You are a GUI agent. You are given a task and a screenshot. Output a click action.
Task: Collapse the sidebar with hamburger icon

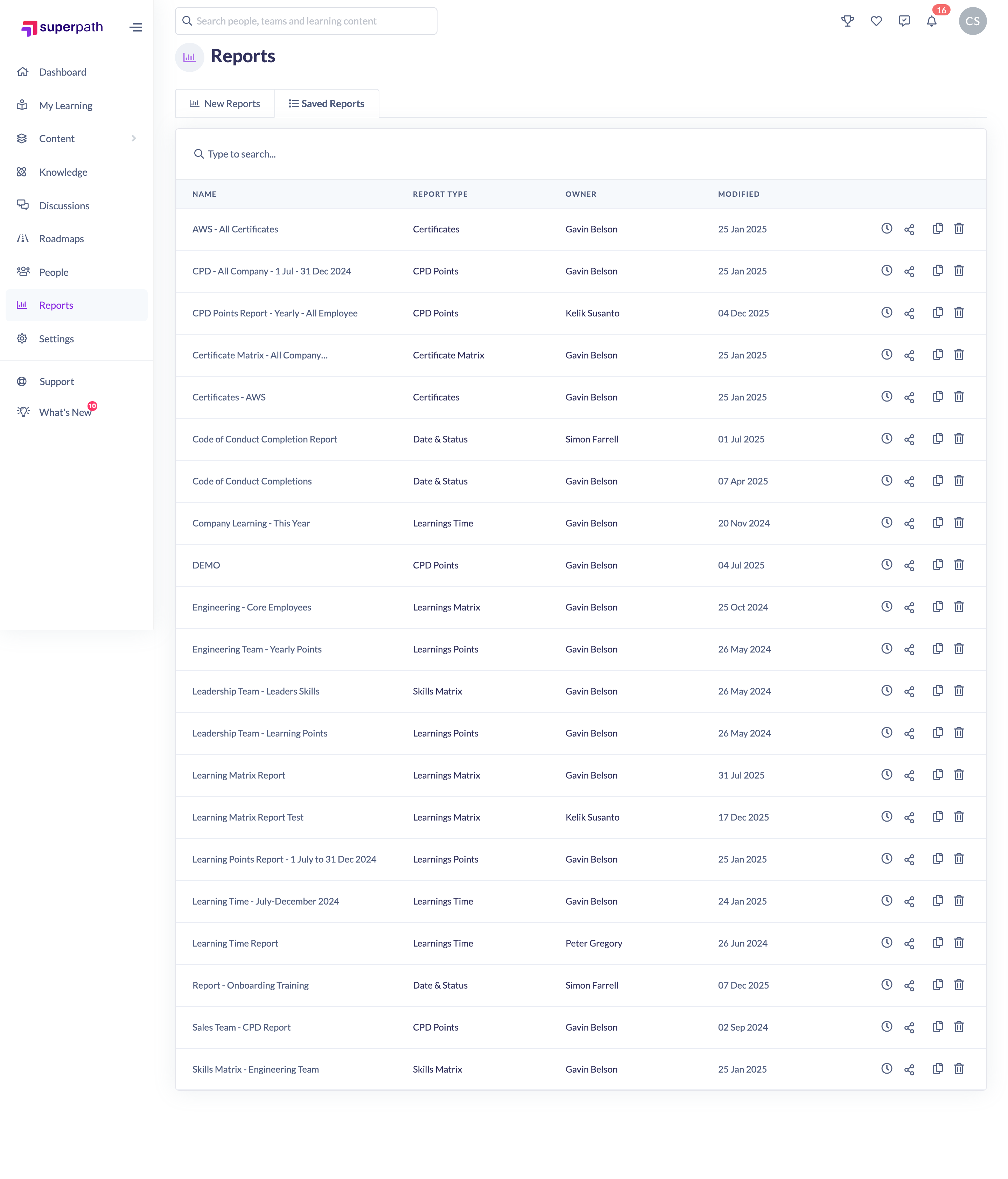click(136, 27)
